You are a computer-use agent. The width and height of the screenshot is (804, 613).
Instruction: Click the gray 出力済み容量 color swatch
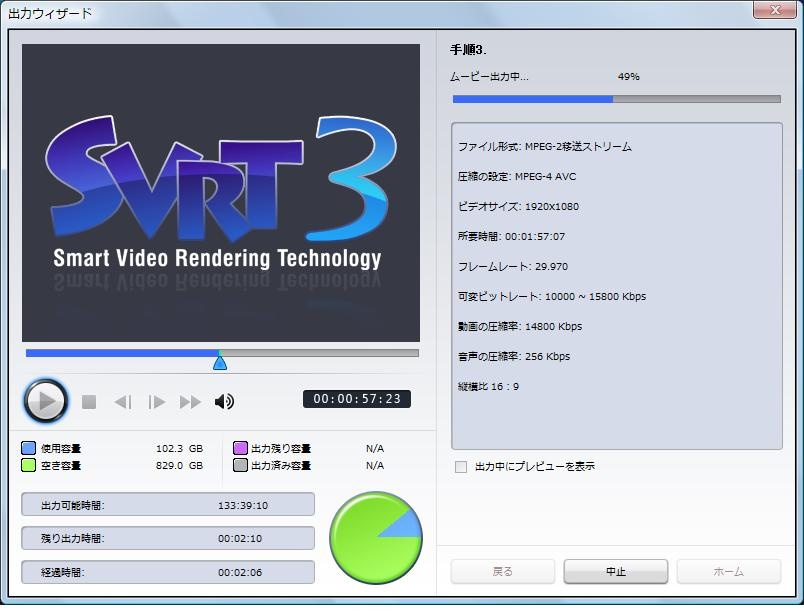pyautogui.click(x=240, y=465)
